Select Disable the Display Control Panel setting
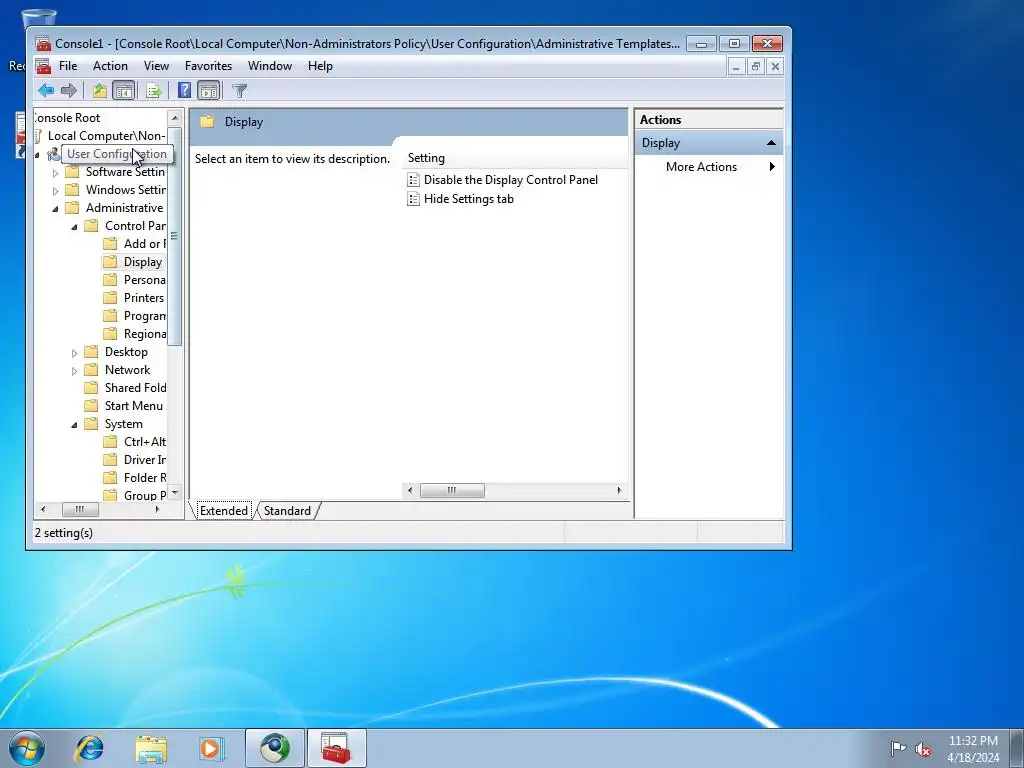 pos(511,180)
